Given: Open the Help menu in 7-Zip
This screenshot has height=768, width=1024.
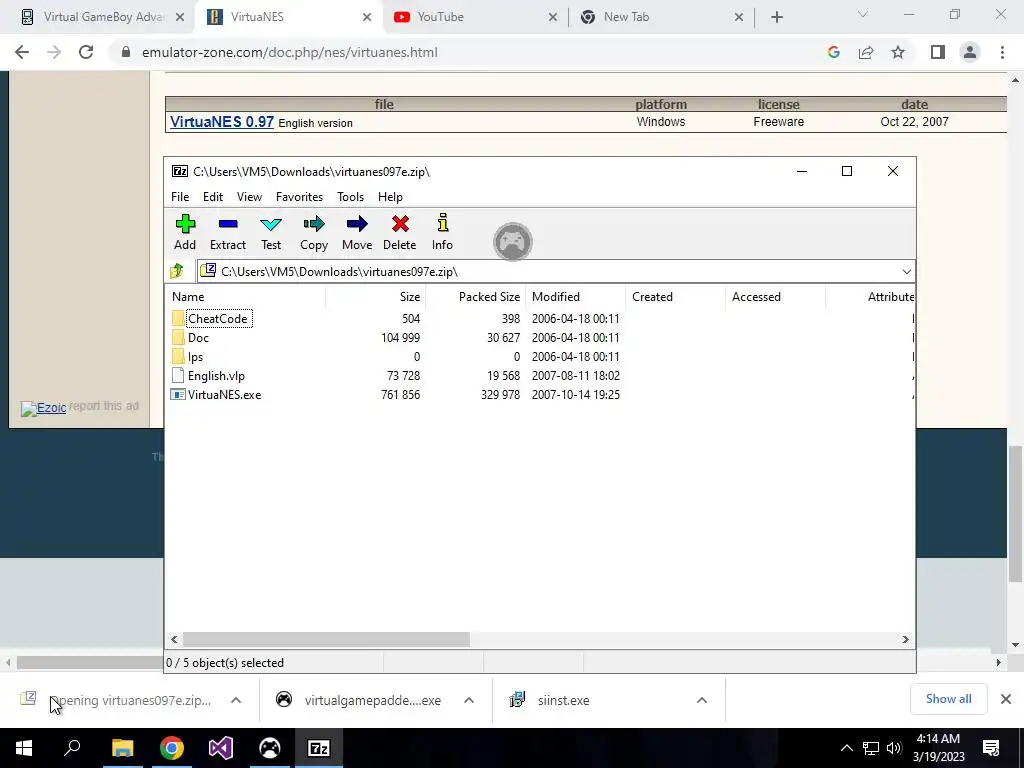Looking at the screenshot, I should click(x=390, y=197).
